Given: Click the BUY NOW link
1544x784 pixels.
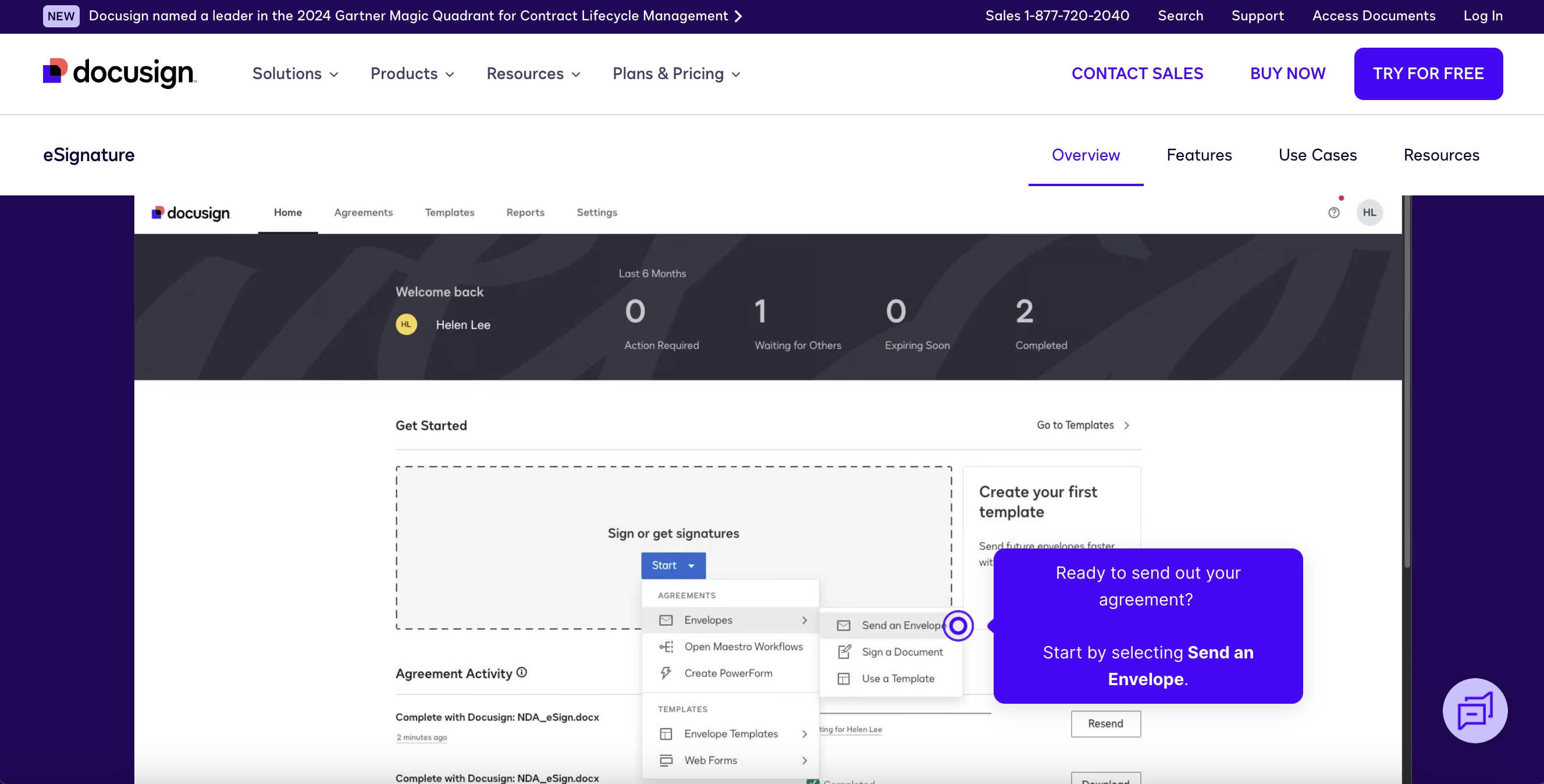Looking at the screenshot, I should (1287, 73).
